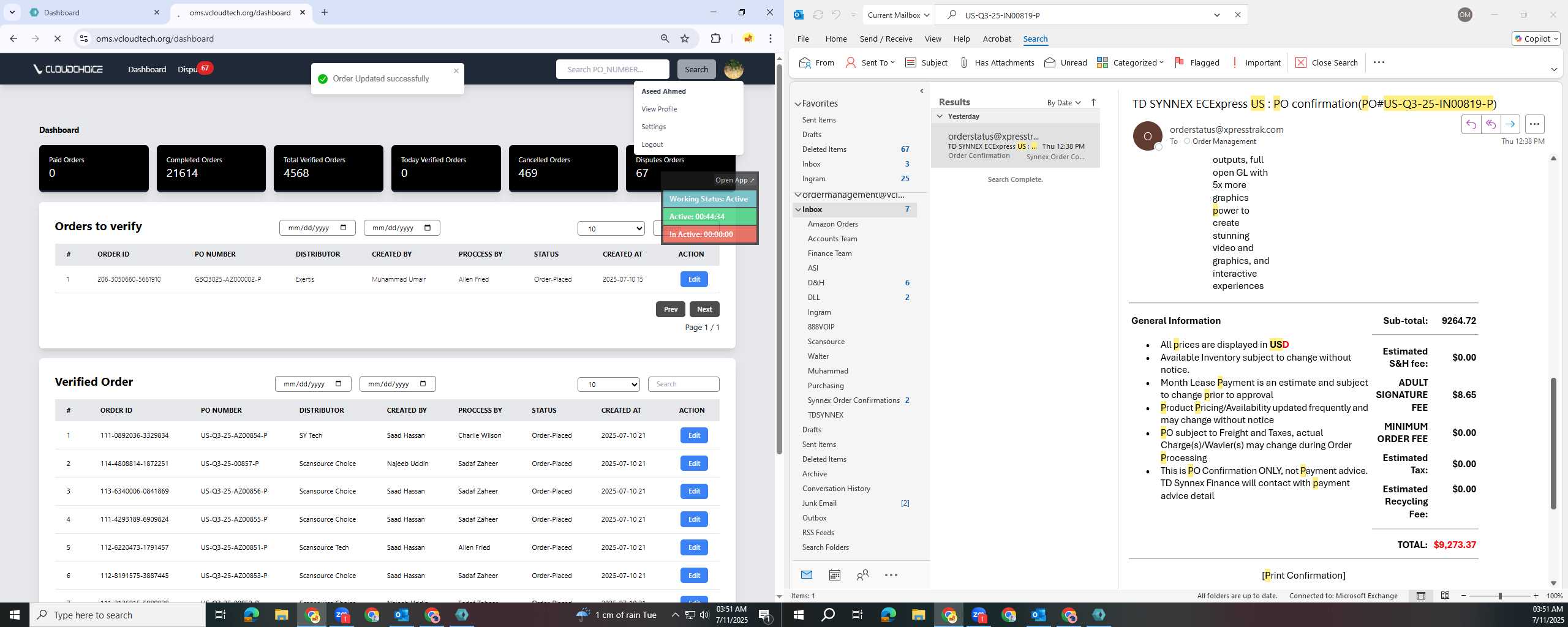Viewport: 1568px width, 627px height.
Task: Click Outlook reply all icon
Action: 1490,124
